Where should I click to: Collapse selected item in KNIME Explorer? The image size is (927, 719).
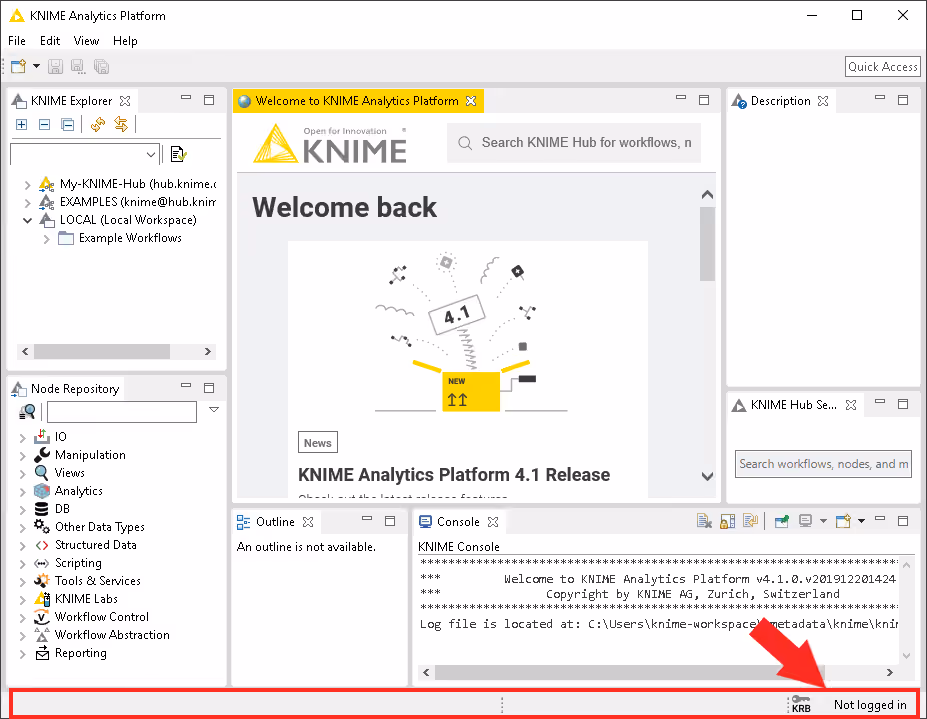44,124
